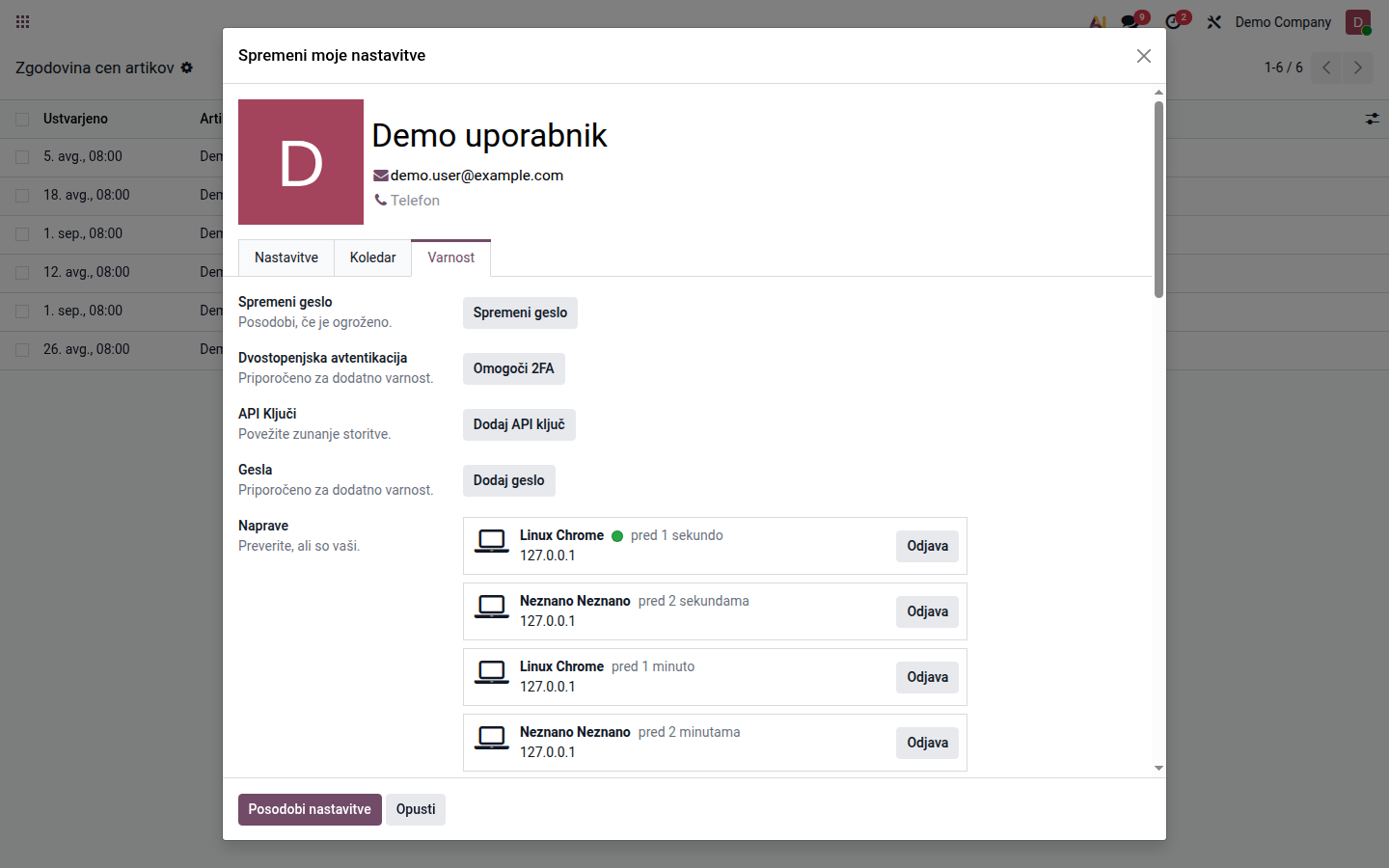
Task: Check the row for 26. avg., 08:00
Action: (x=22, y=350)
